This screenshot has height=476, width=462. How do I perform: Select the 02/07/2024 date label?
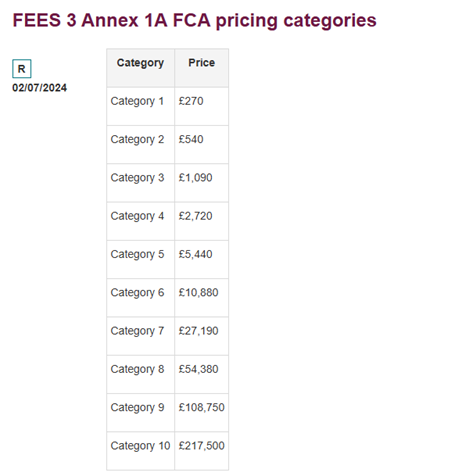(39, 88)
